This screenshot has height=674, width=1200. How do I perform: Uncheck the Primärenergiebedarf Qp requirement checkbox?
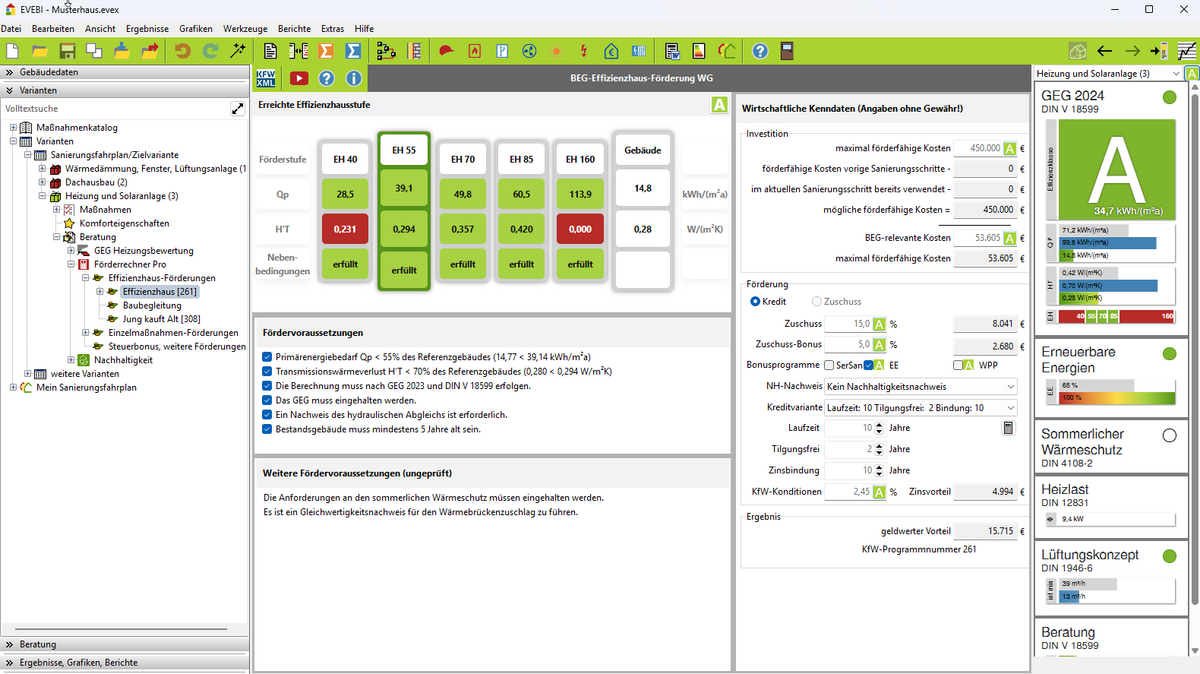[267, 356]
